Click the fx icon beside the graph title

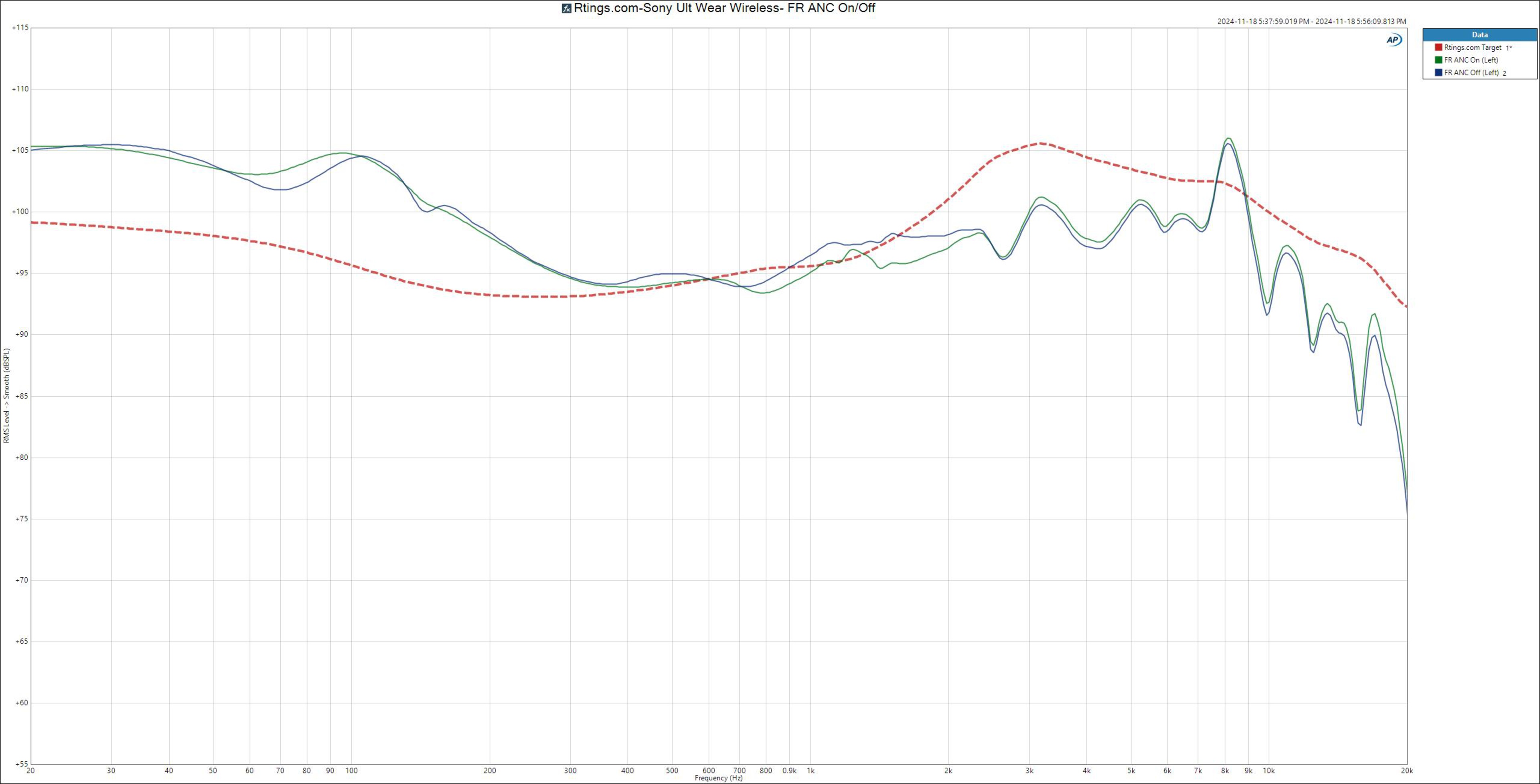click(566, 8)
